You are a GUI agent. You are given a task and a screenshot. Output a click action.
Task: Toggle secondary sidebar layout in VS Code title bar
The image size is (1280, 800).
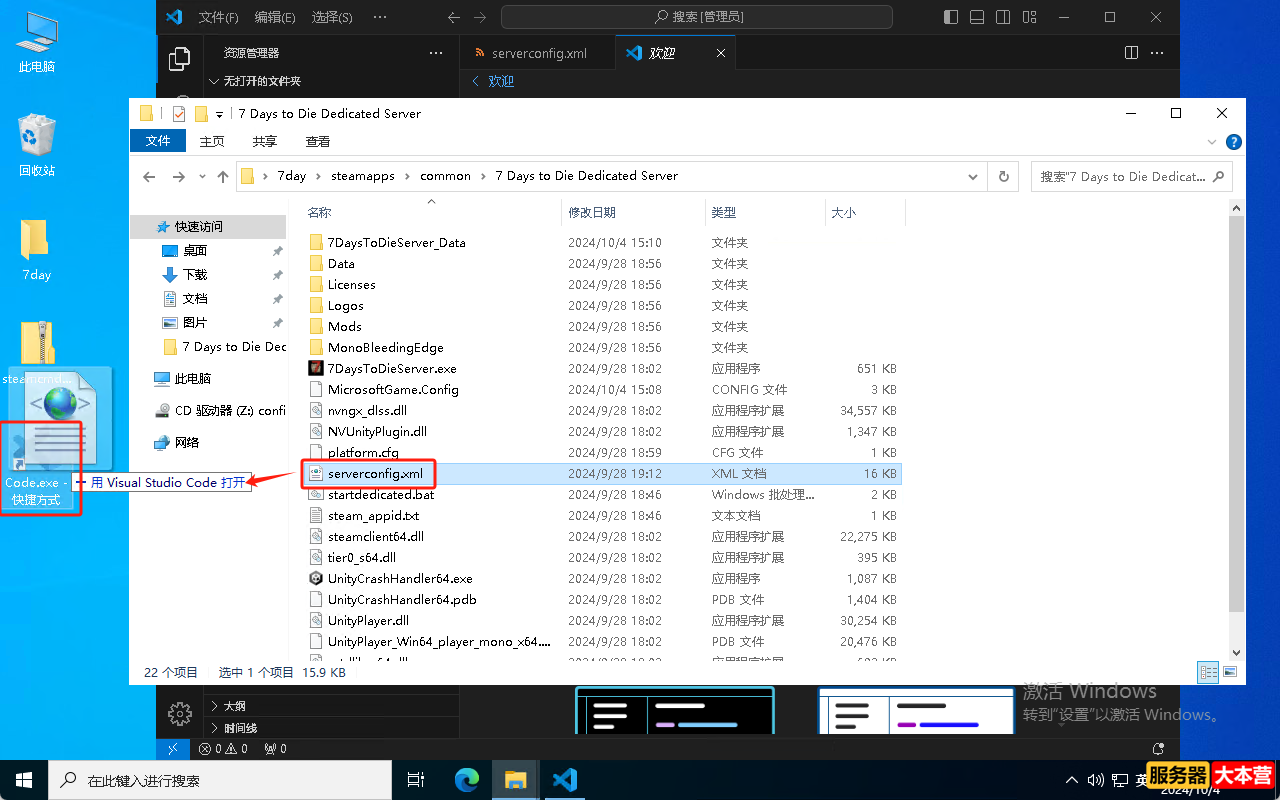1002,17
